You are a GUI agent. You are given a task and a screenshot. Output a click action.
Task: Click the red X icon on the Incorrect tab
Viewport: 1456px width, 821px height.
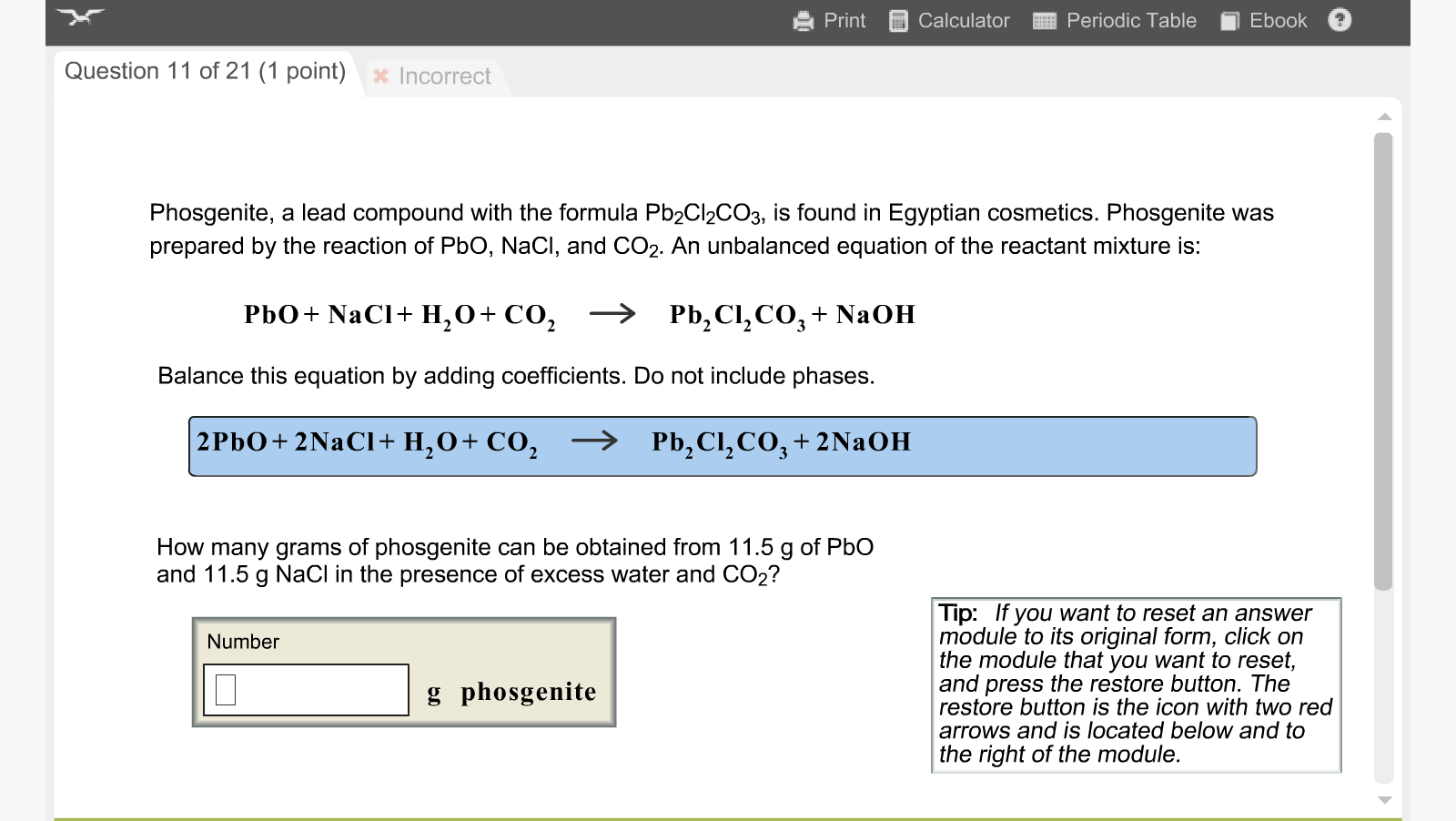381,77
